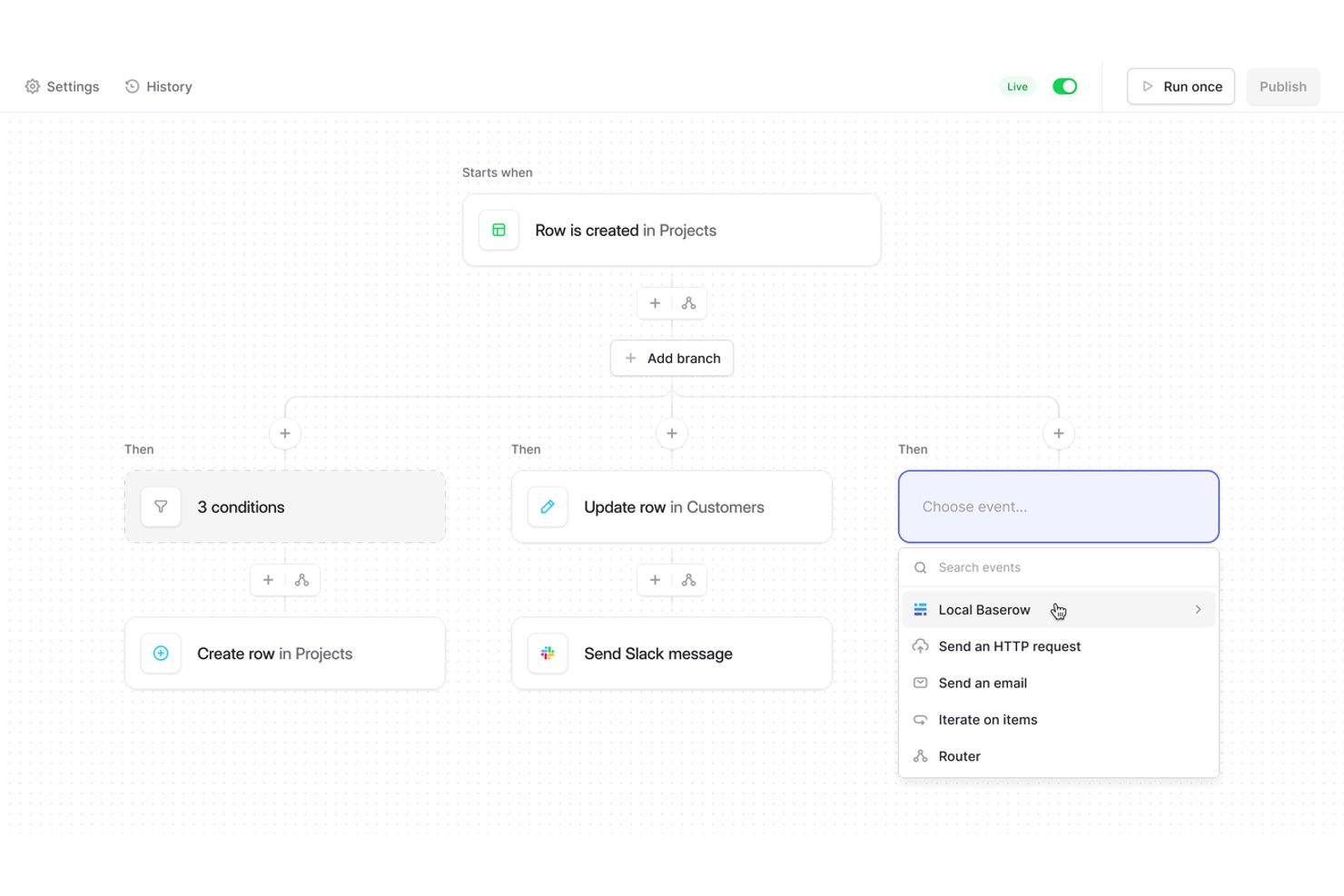Add a step below Row is created trigger
The width and height of the screenshot is (1344, 896).
(655, 303)
